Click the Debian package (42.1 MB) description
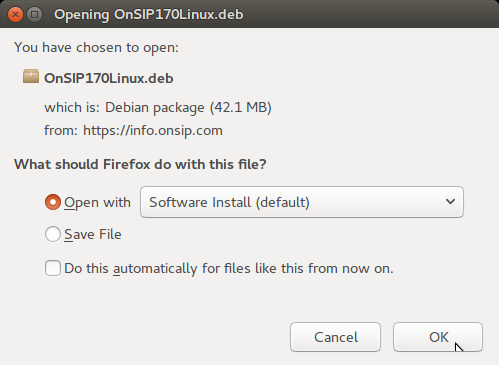Image resolution: width=499 pixels, height=365 pixels. [x=188, y=107]
